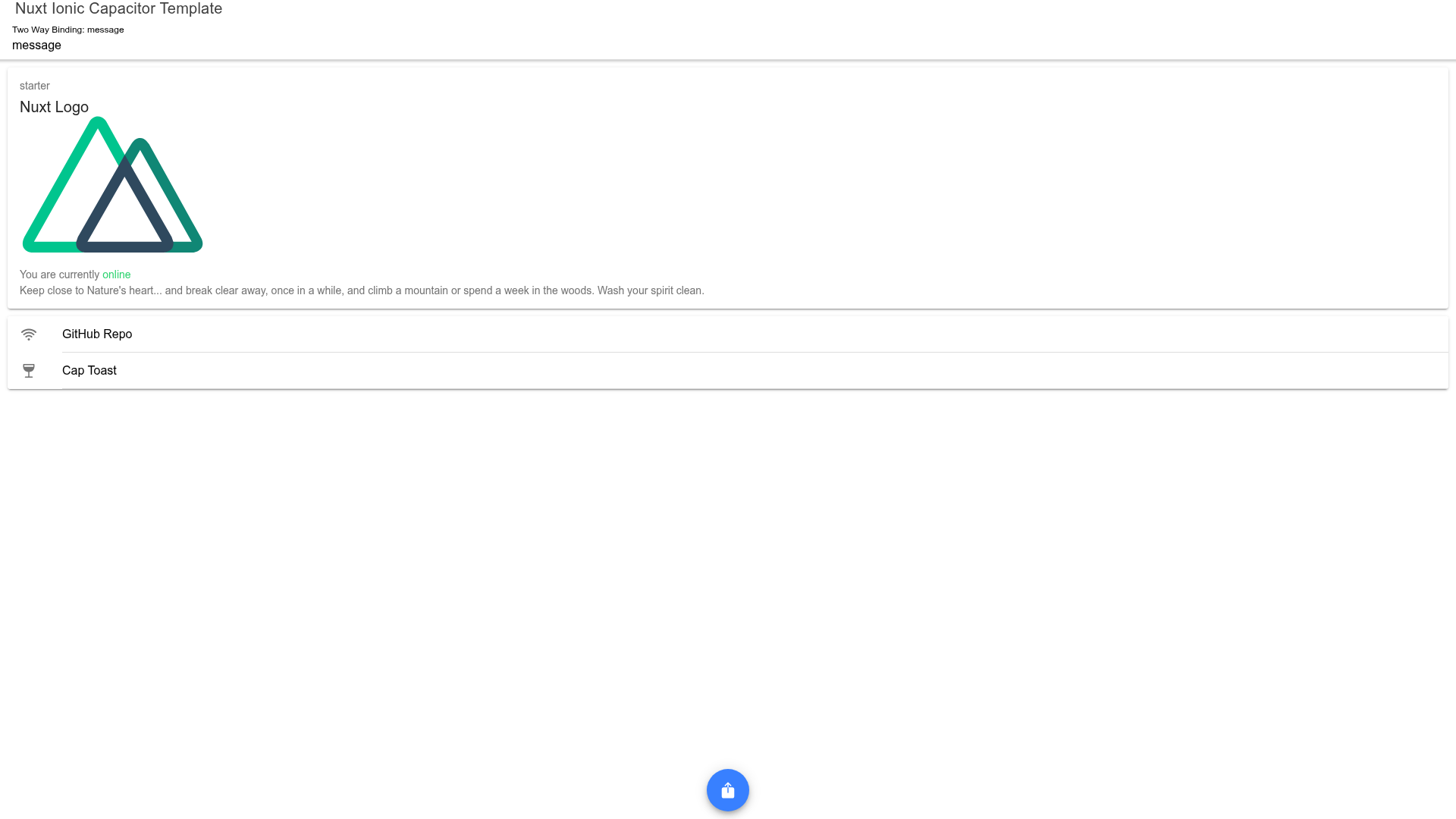Screen dimensions: 1456x819
Task: Click the 'starter' card subtitle
Action: (x=35, y=86)
